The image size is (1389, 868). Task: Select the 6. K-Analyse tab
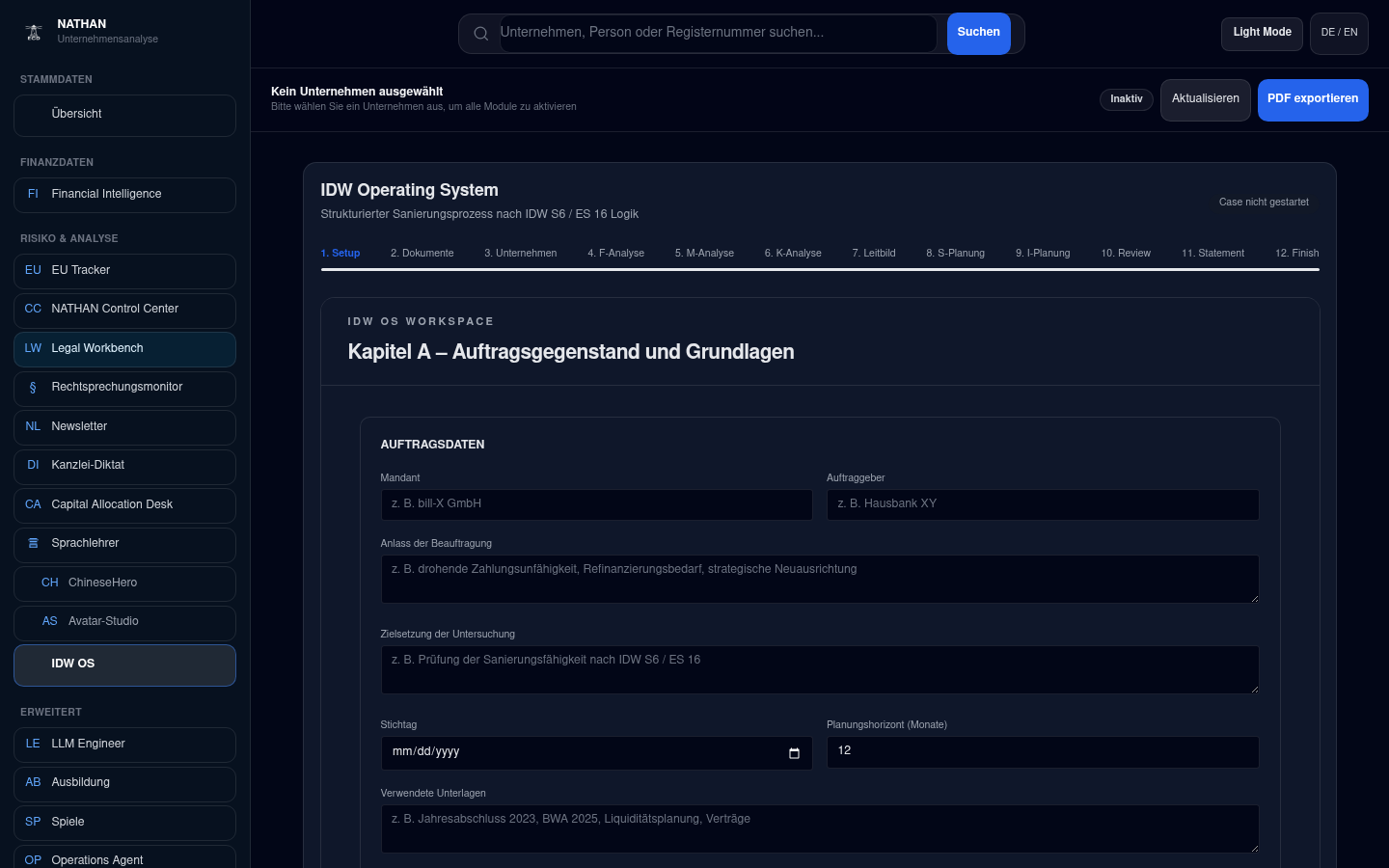click(793, 254)
